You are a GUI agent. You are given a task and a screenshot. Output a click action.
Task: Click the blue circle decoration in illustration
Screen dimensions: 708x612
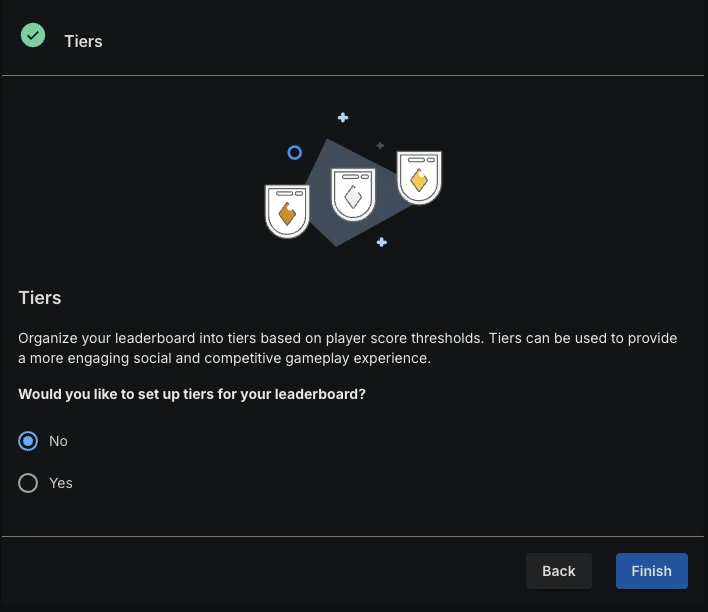(294, 153)
